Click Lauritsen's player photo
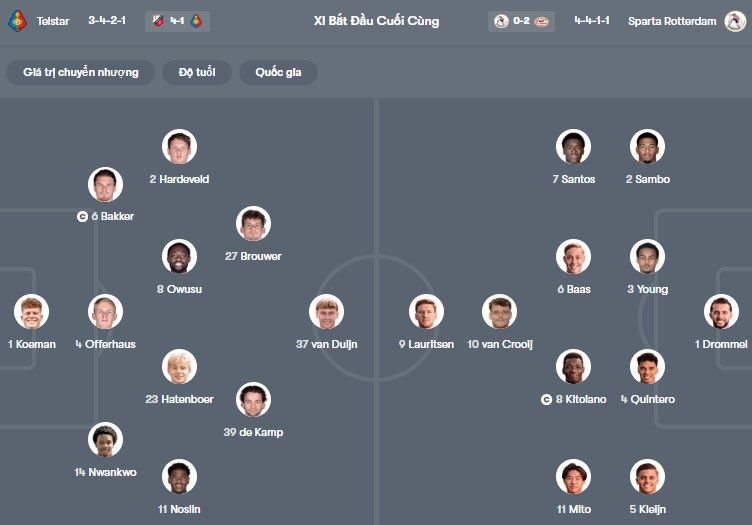752x525 pixels. pyautogui.click(x=426, y=312)
